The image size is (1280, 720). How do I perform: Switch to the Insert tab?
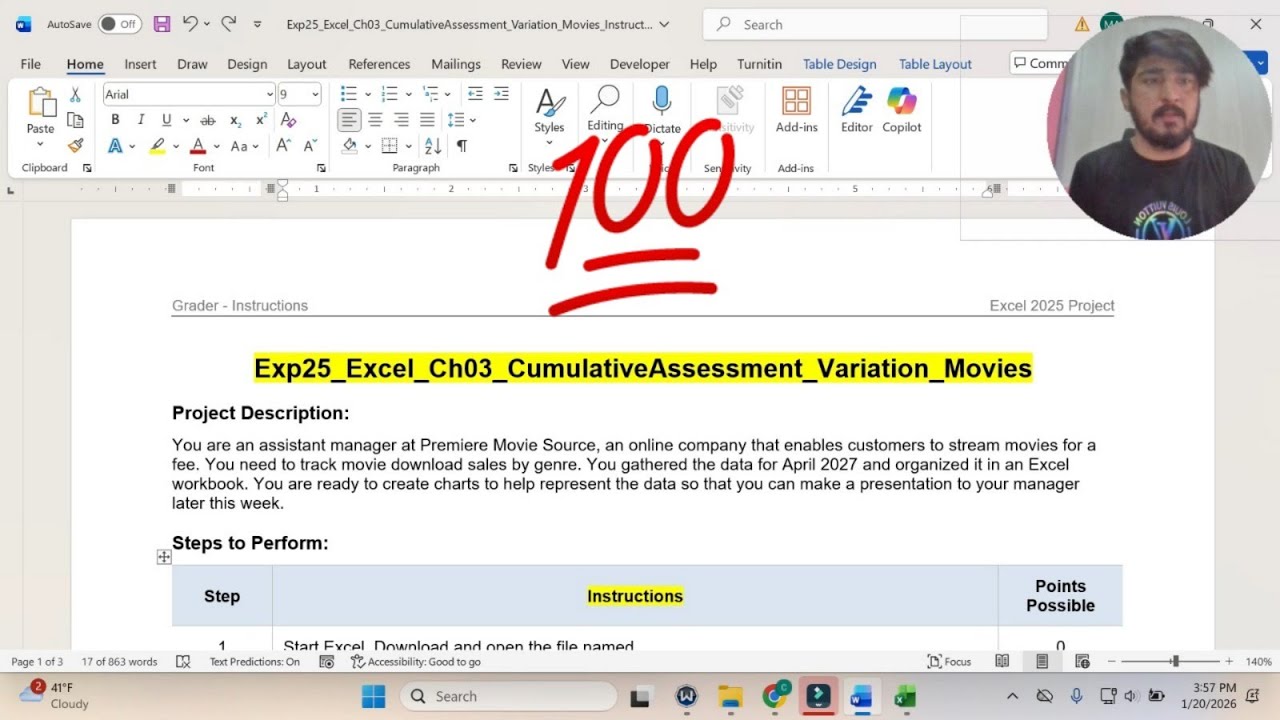pyautogui.click(x=140, y=64)
